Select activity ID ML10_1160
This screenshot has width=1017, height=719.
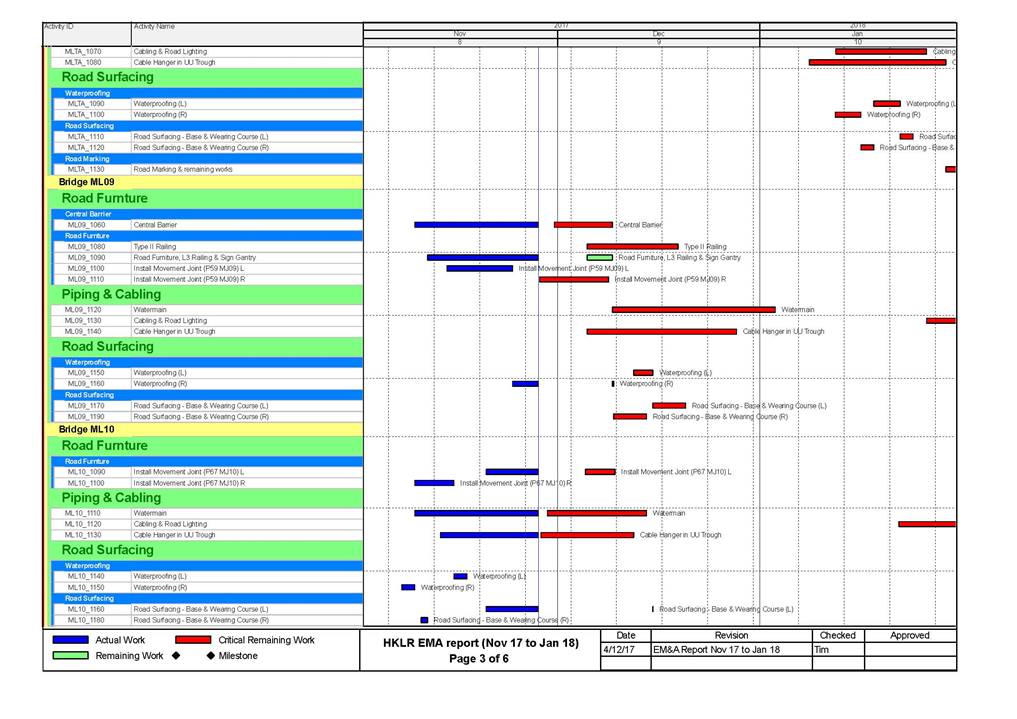point(86,609)
